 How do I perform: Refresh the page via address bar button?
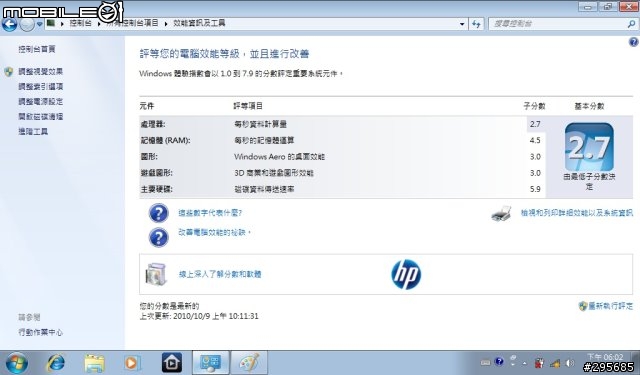tap(476, 24)
